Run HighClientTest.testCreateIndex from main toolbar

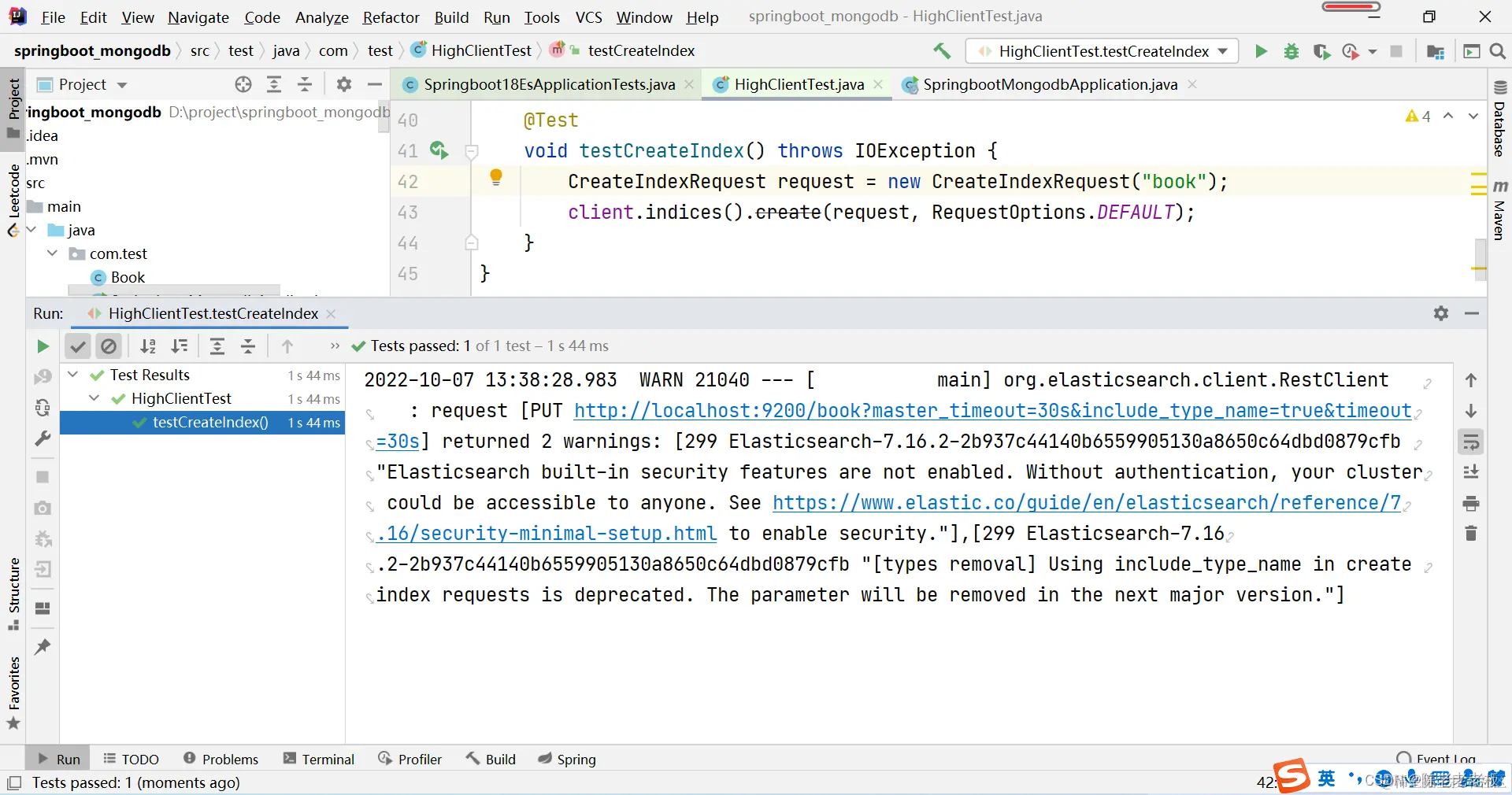pyautogui.click(x=1261, y=51)
